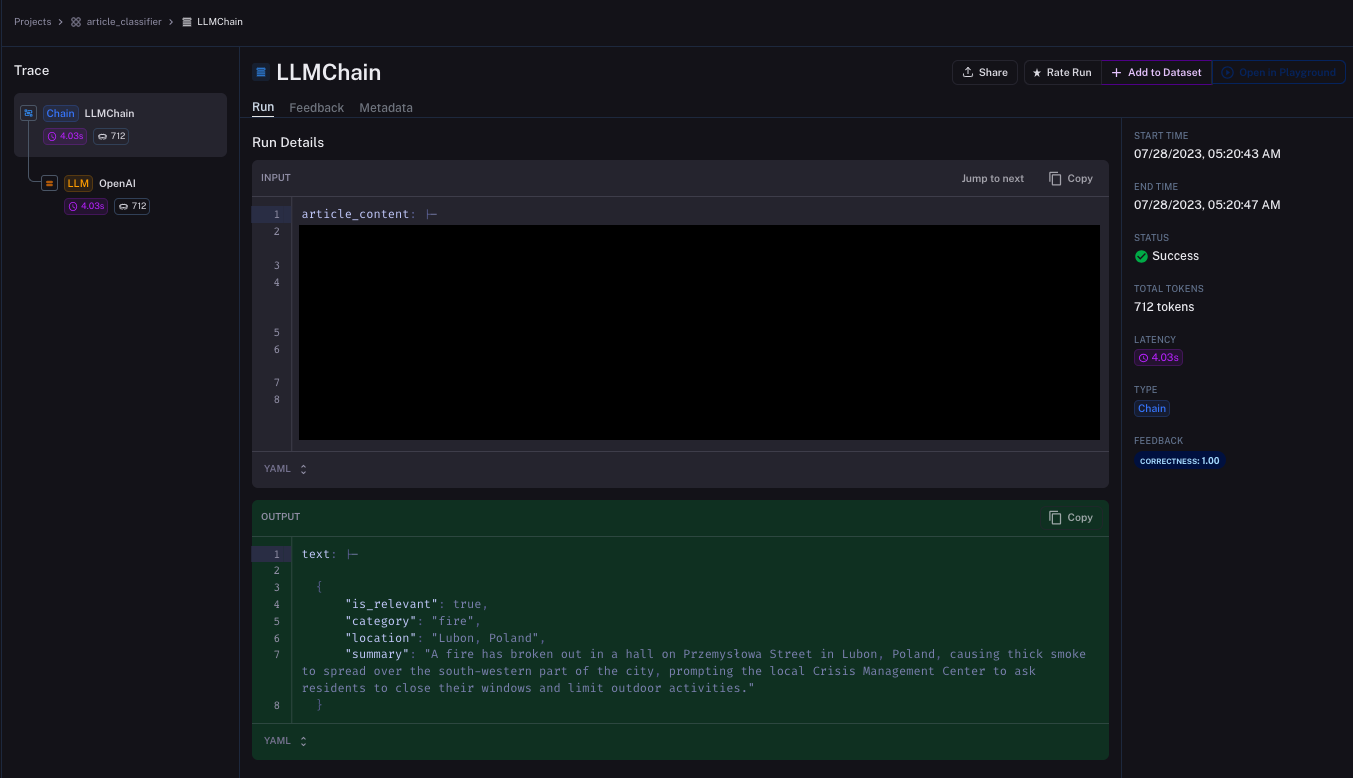Click the green Success status checkmark icon
Image resolution: width=1353 pixels, height=778 pixels.
pyautogui.click(x=1141, y=256)
